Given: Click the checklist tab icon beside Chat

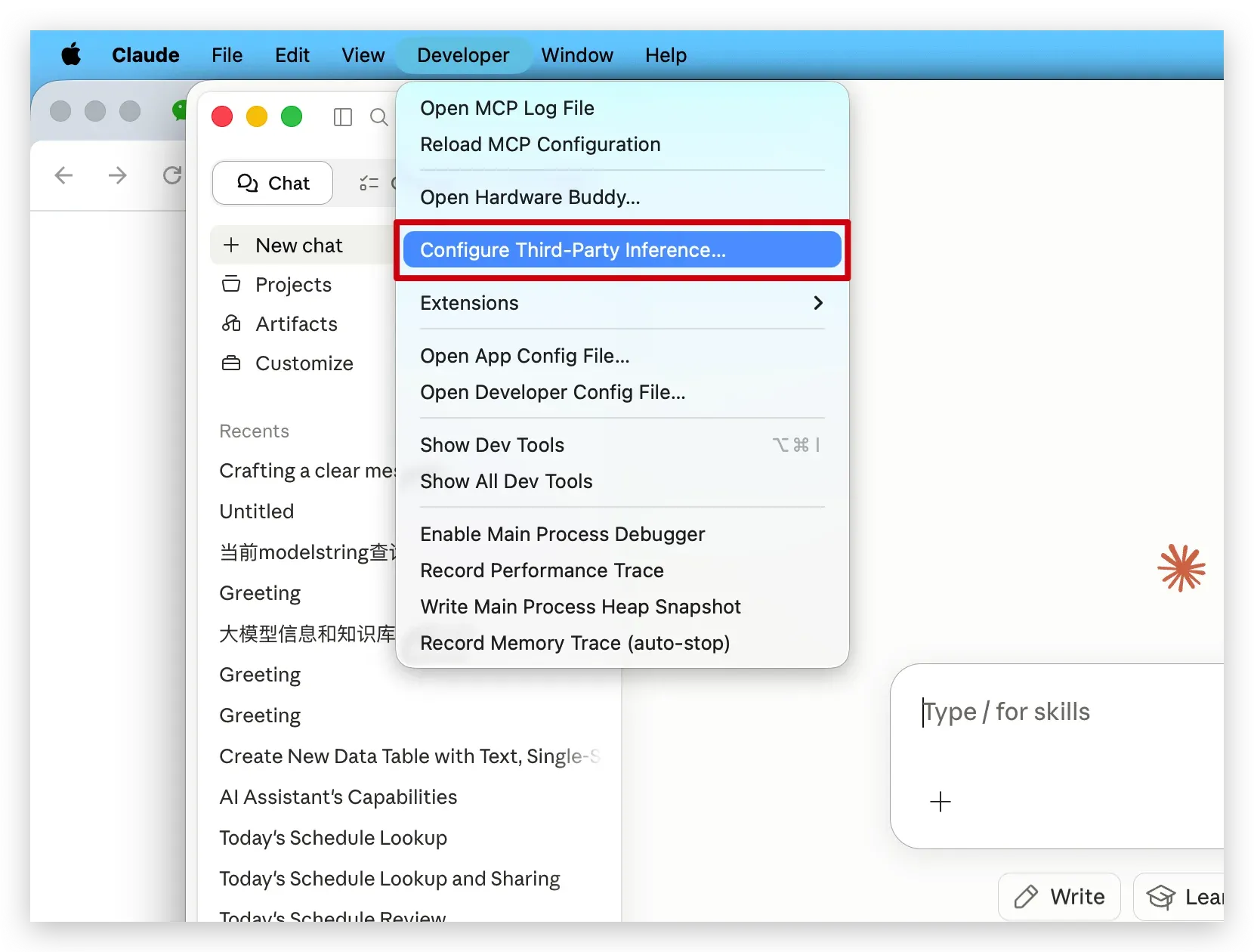Looking at the screenshot, I should pos(369,183).
